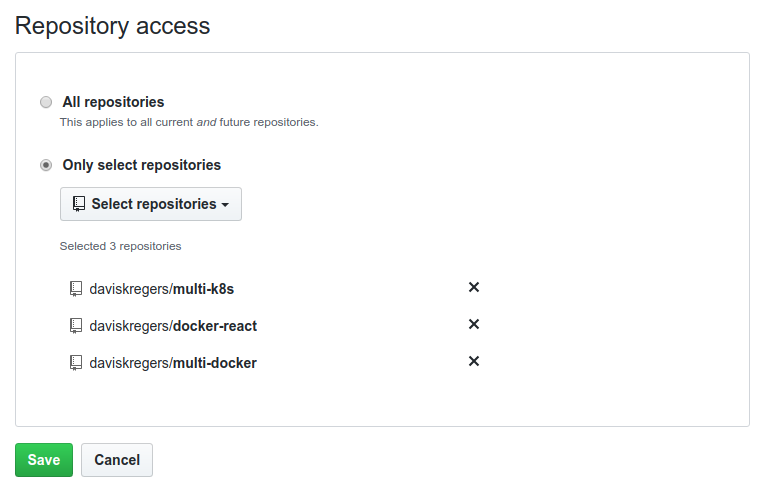Click the All repositories label text
758x488 pixels.
click(x=113, y=102)
